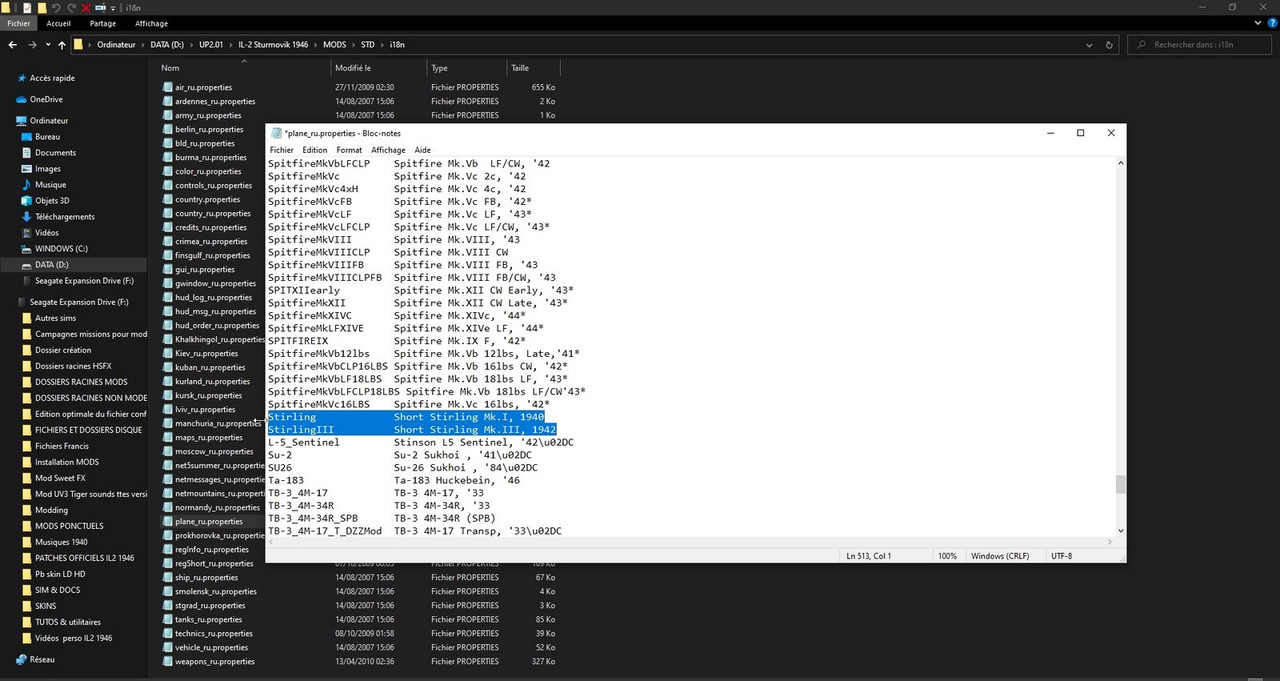Screen dimensions: 1280x681
Task: Click the Properties icon in quick access toolbar
Action: pos(26,7)
